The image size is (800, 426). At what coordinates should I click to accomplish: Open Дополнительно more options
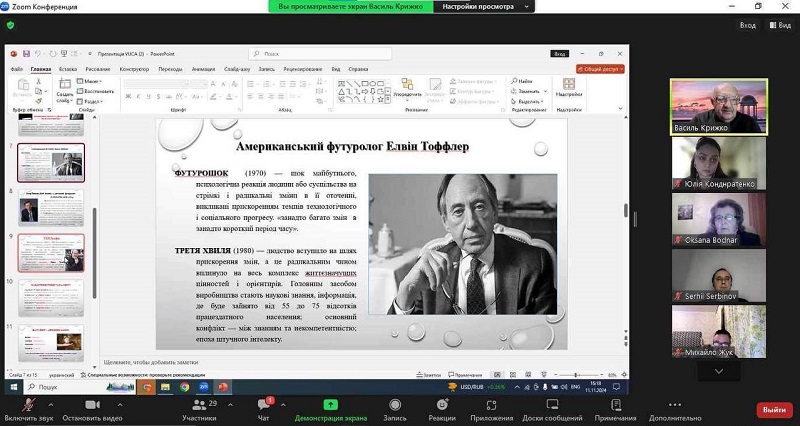pos(675,410)
